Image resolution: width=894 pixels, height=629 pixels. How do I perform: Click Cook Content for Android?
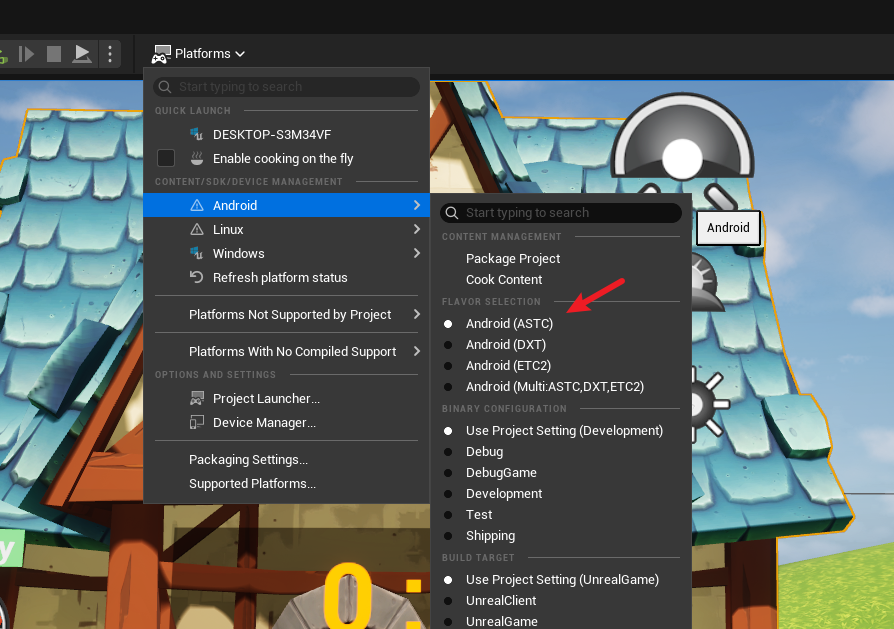tap(560, 279)
